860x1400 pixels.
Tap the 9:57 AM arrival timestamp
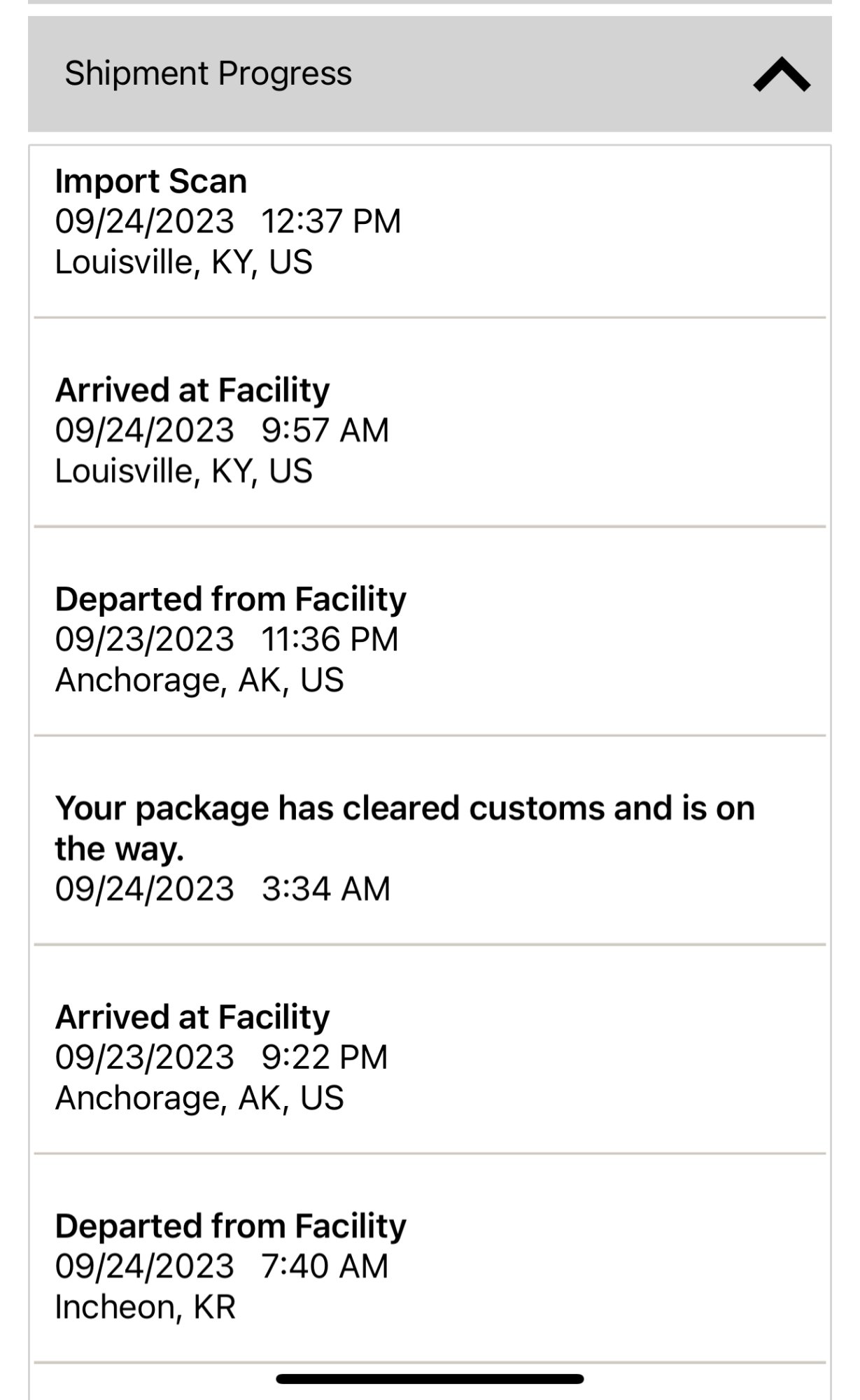pyautogui.click(x=222, y=430)
